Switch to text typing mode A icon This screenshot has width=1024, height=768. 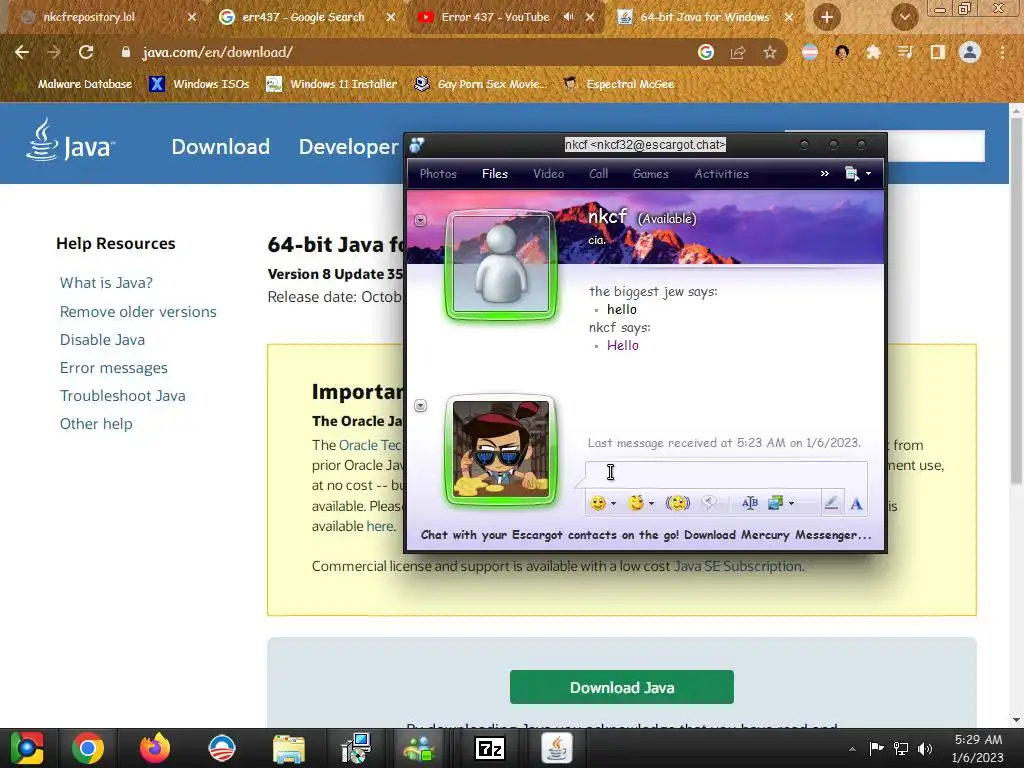tap(856, 504)
